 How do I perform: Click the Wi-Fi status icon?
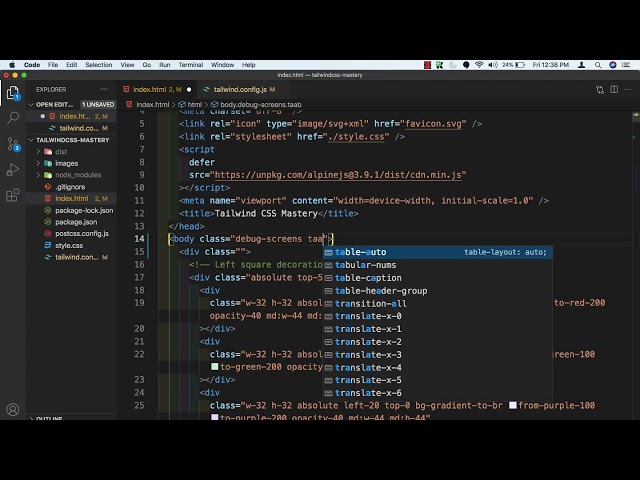479,65
